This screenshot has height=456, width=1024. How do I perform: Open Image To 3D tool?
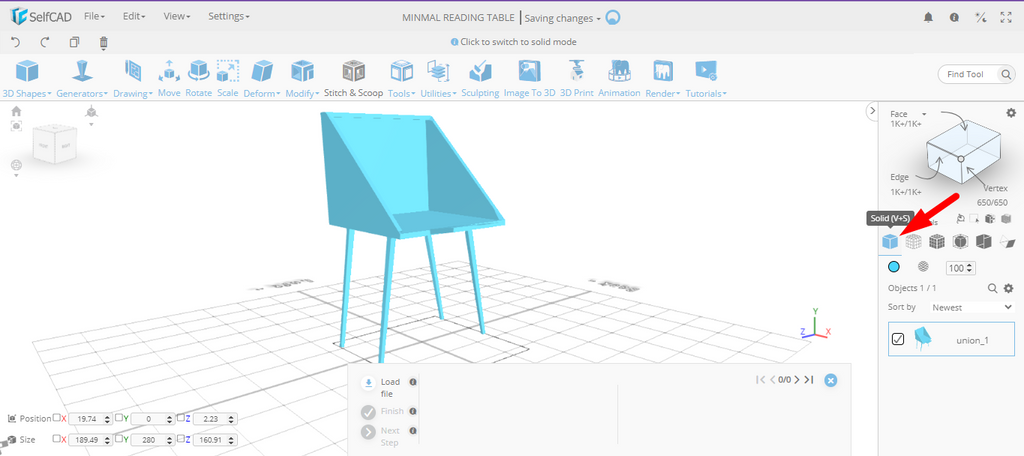[529, 77]
